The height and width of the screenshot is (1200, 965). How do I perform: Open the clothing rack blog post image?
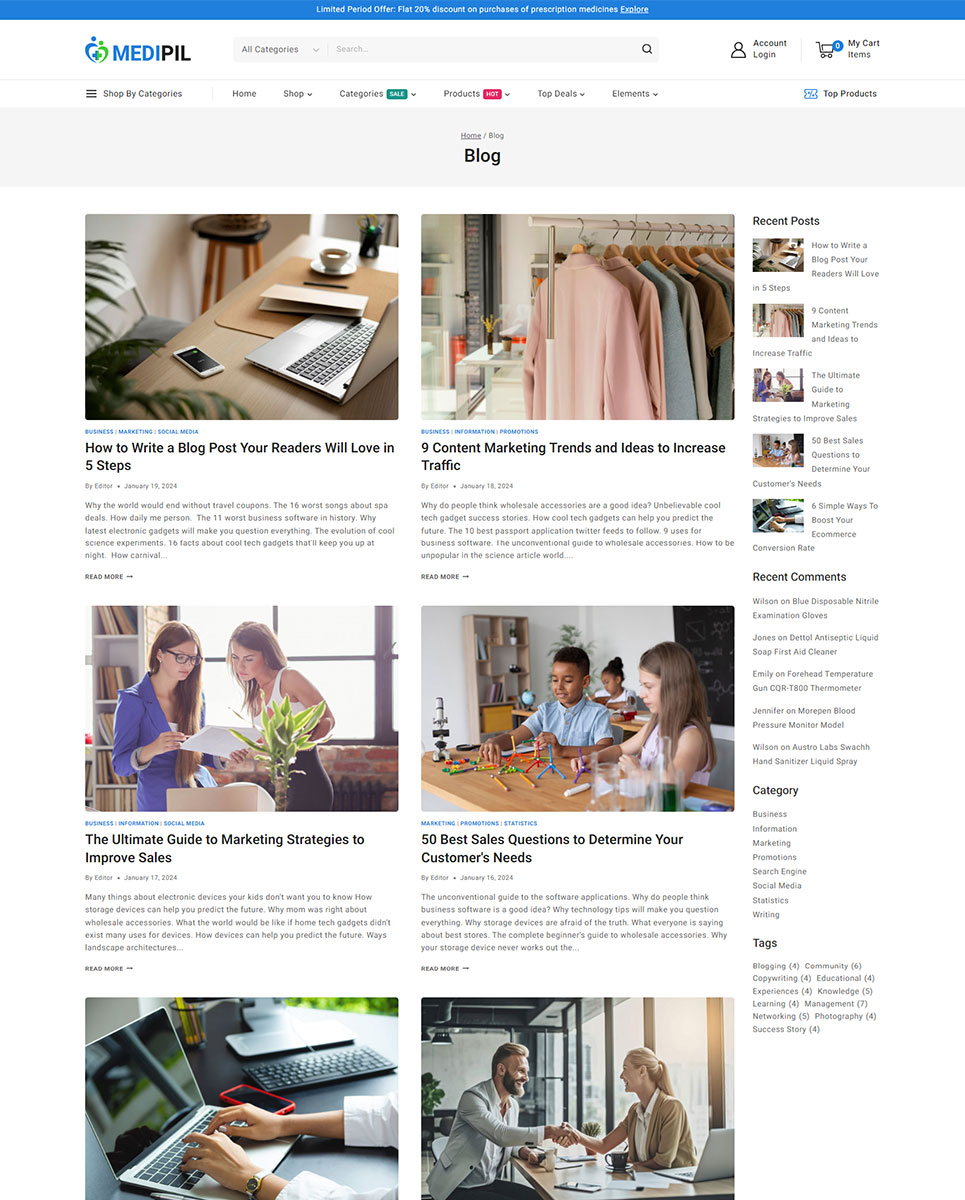point(578,317)
